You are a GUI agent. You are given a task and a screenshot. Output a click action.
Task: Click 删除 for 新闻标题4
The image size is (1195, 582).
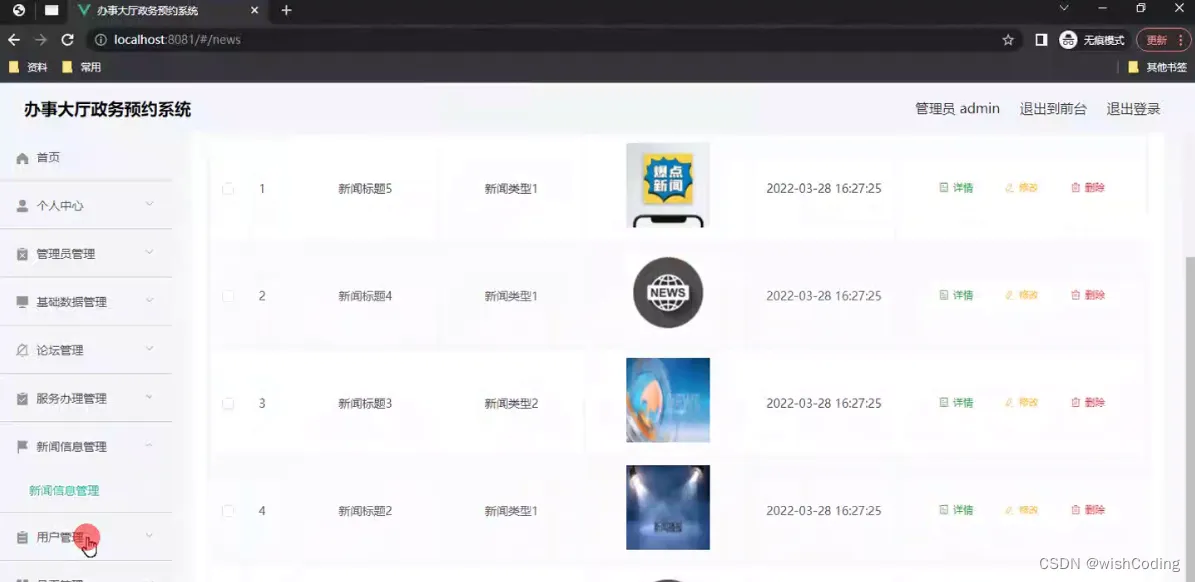coord(1088,295)
